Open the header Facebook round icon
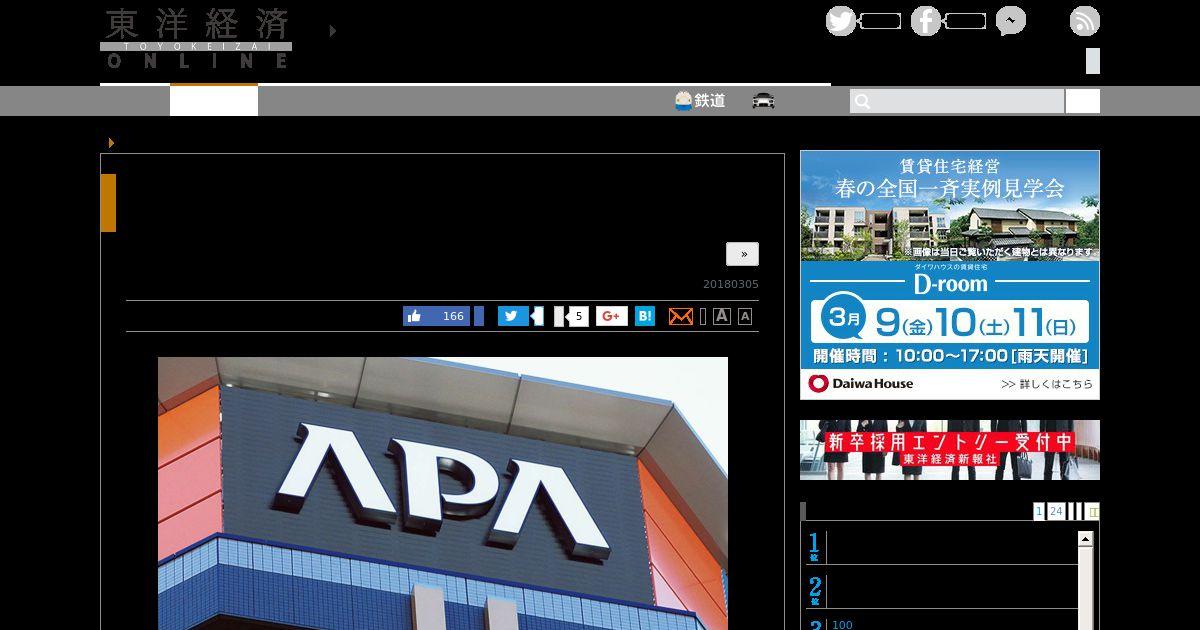Screen dimensions: 1200x630 point(926,21)
